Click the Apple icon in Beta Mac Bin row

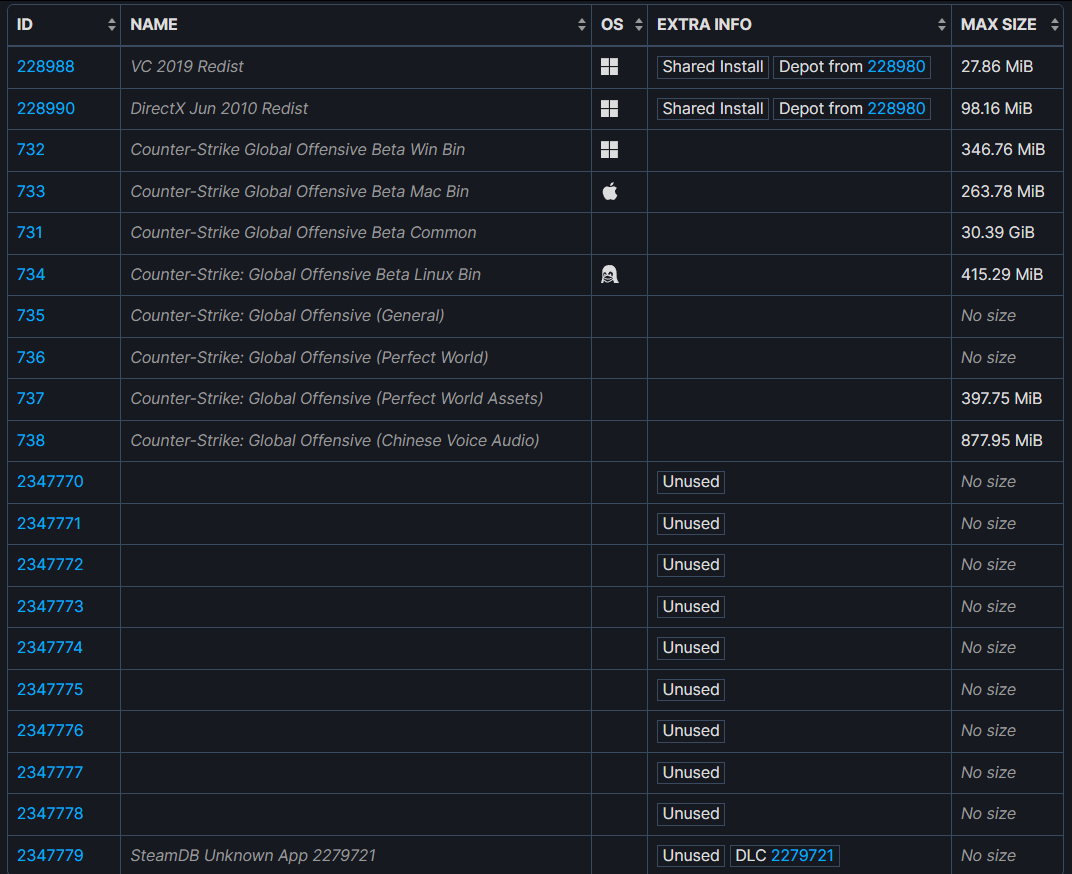610,191
